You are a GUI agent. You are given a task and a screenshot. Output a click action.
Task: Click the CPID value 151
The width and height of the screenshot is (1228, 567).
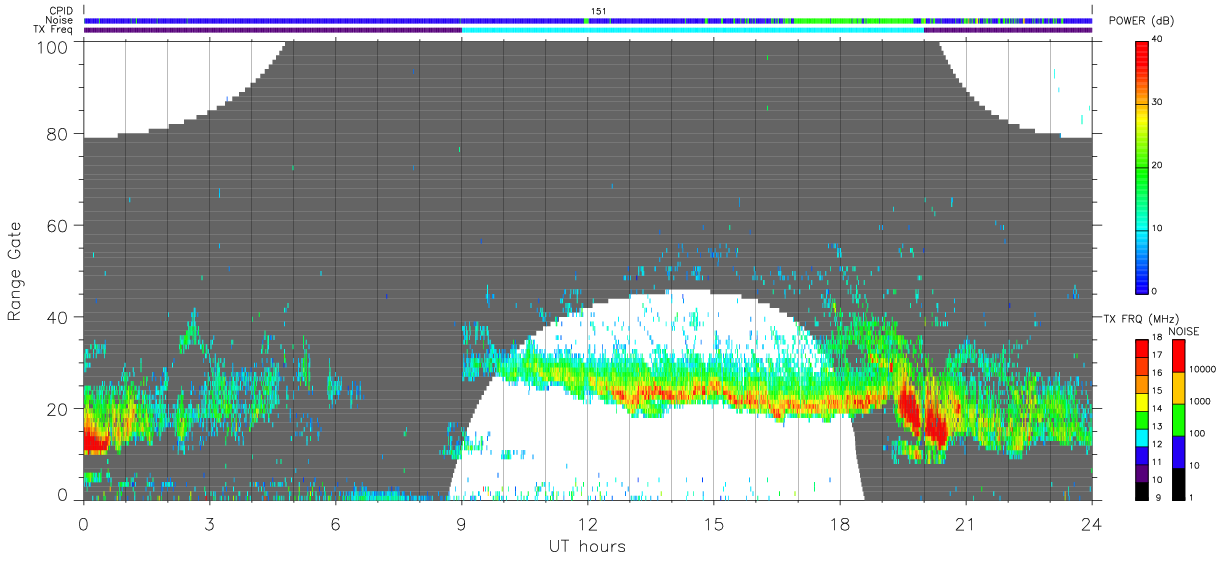point(598,11)
